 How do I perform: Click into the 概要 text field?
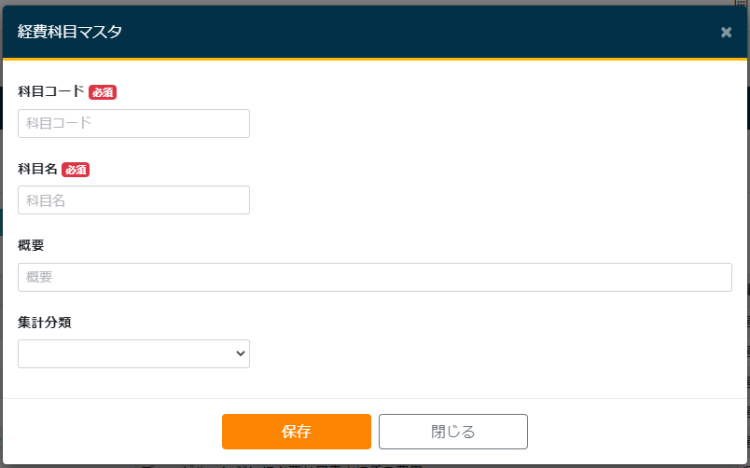coord(375,277)
